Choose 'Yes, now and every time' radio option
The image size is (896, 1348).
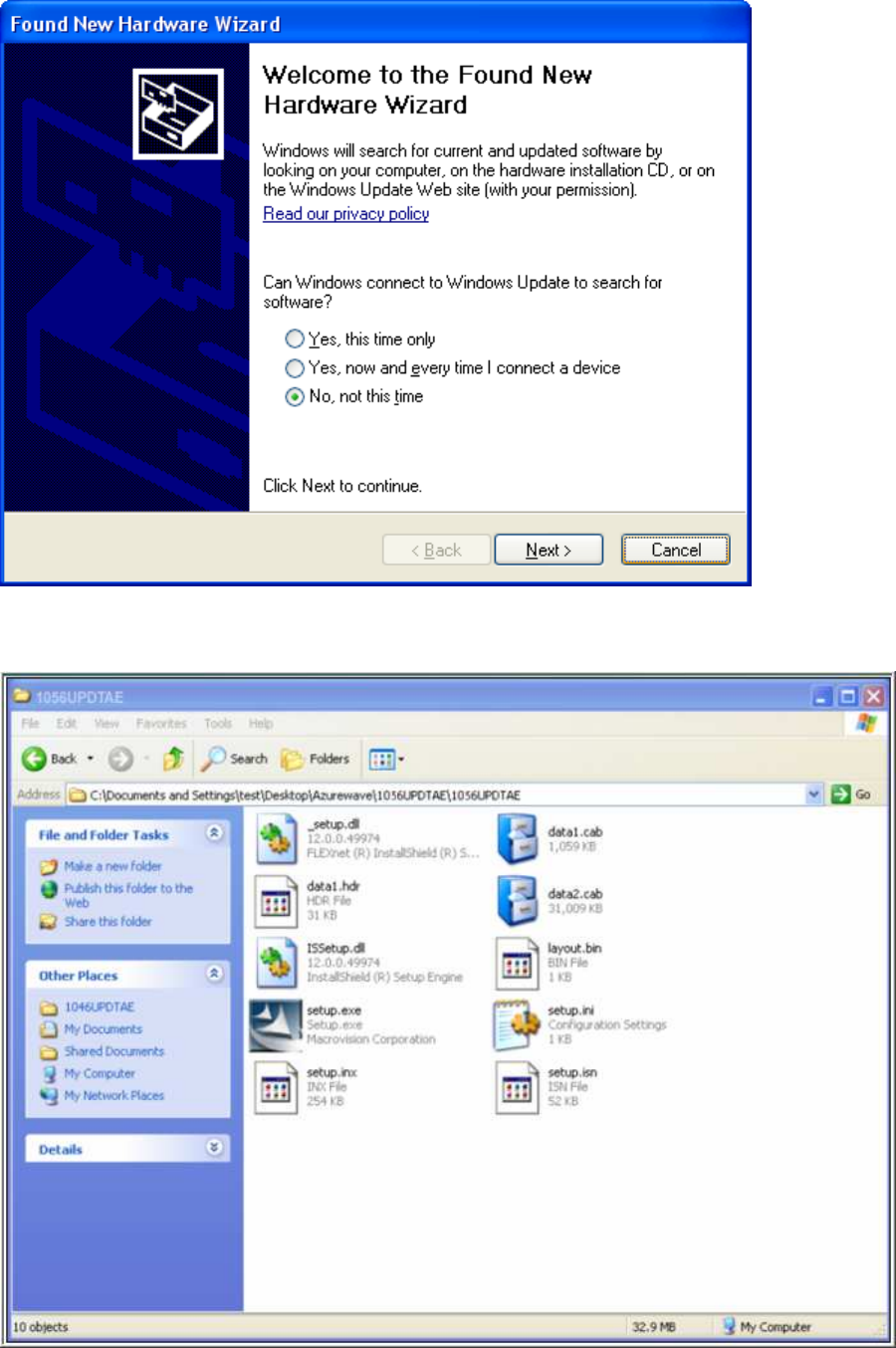295,368
